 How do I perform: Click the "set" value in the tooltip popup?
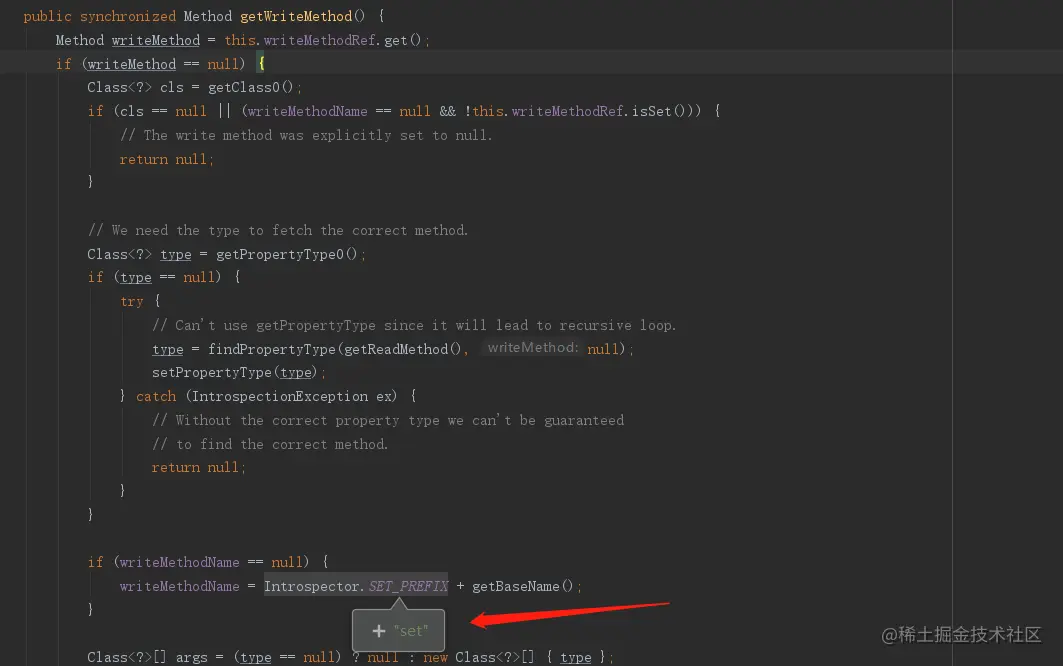411,631
